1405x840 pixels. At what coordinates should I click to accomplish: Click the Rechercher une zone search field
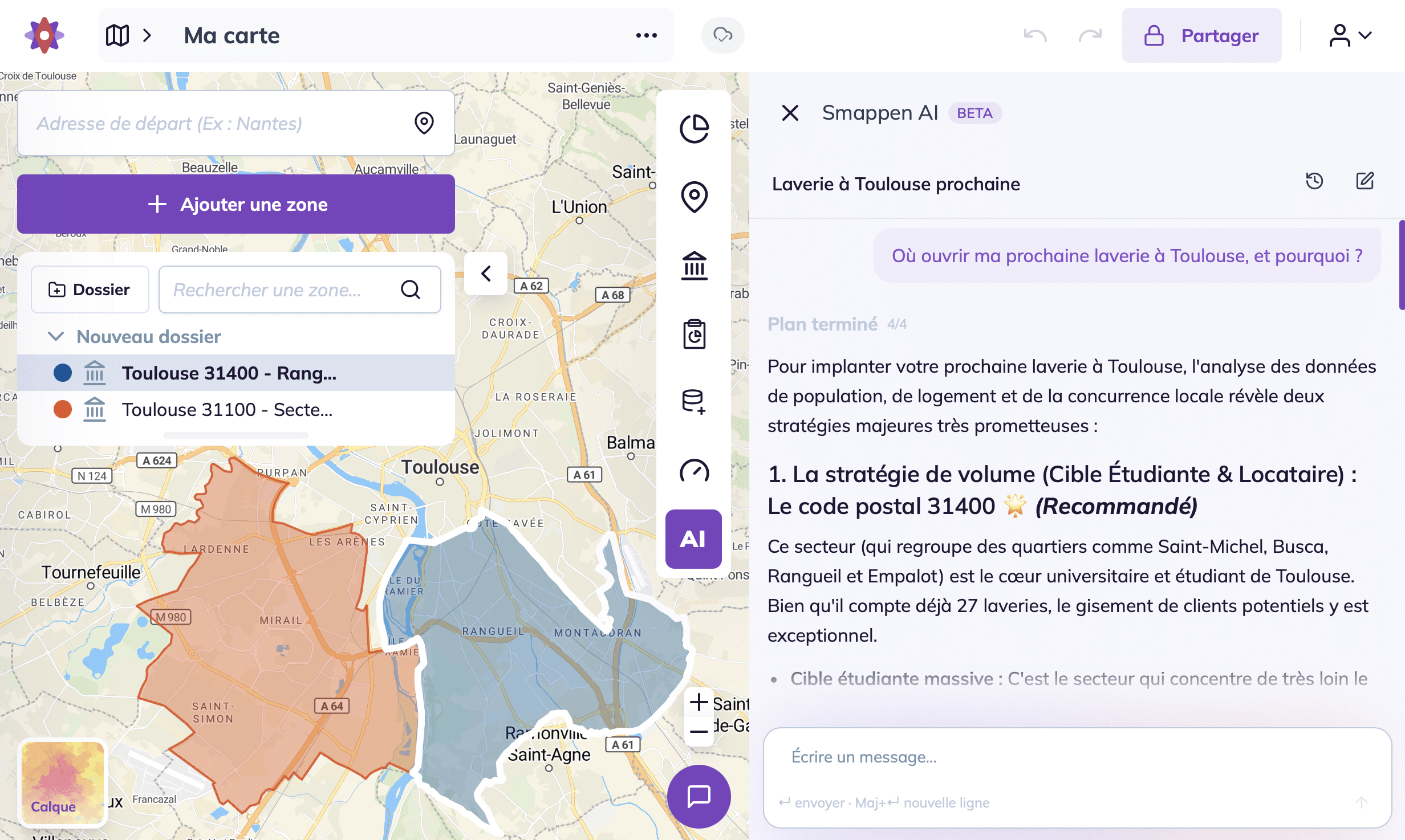pos(300,289)
